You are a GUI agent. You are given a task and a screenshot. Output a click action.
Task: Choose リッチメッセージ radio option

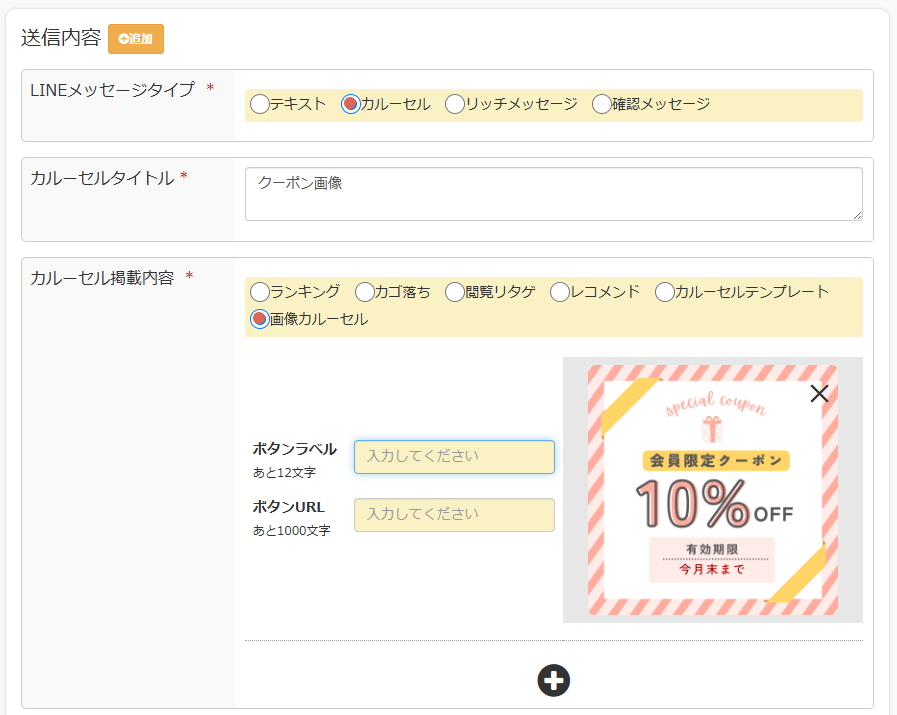[455, 104]
